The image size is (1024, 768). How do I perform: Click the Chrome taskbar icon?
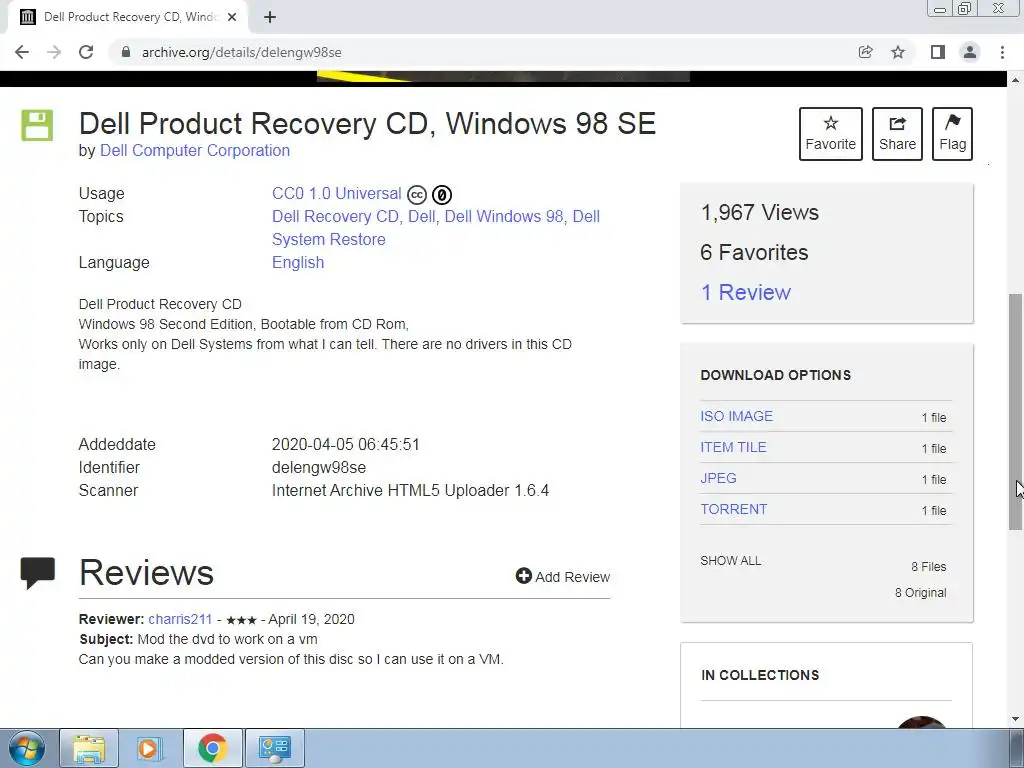pyautogui.click(x=212, y=748)
